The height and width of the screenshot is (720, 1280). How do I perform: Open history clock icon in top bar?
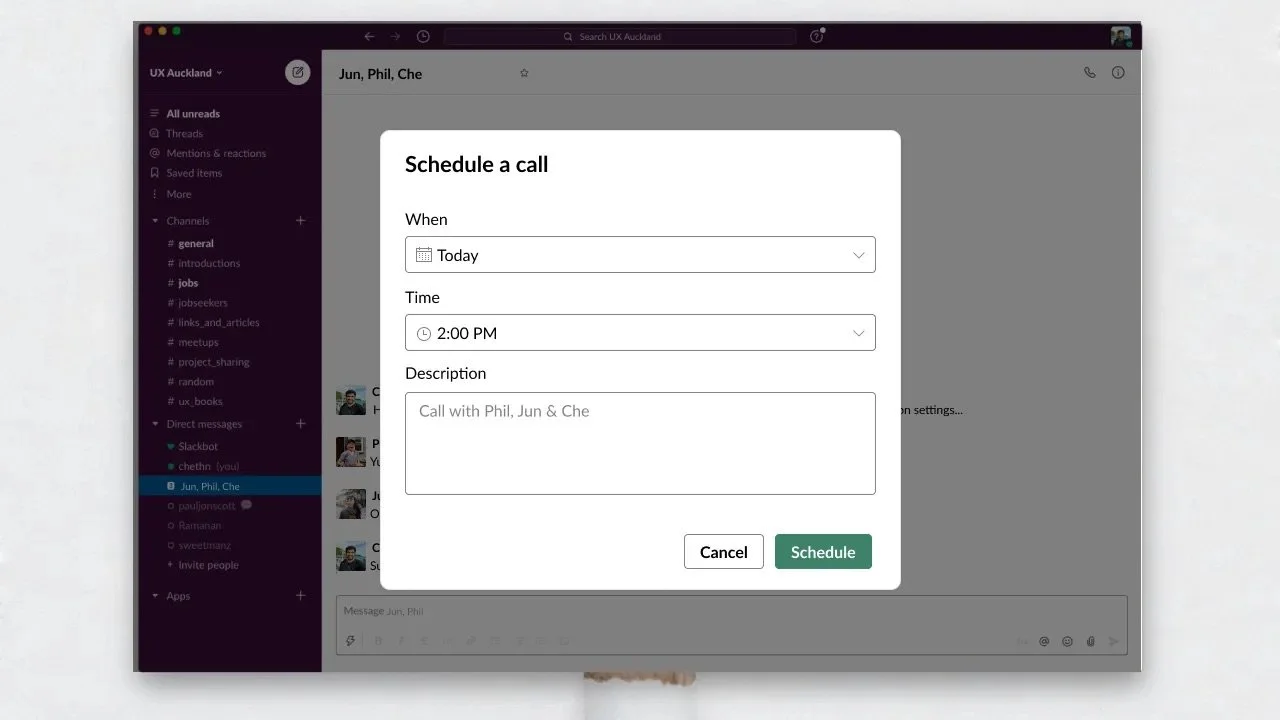tap(423, 36)
